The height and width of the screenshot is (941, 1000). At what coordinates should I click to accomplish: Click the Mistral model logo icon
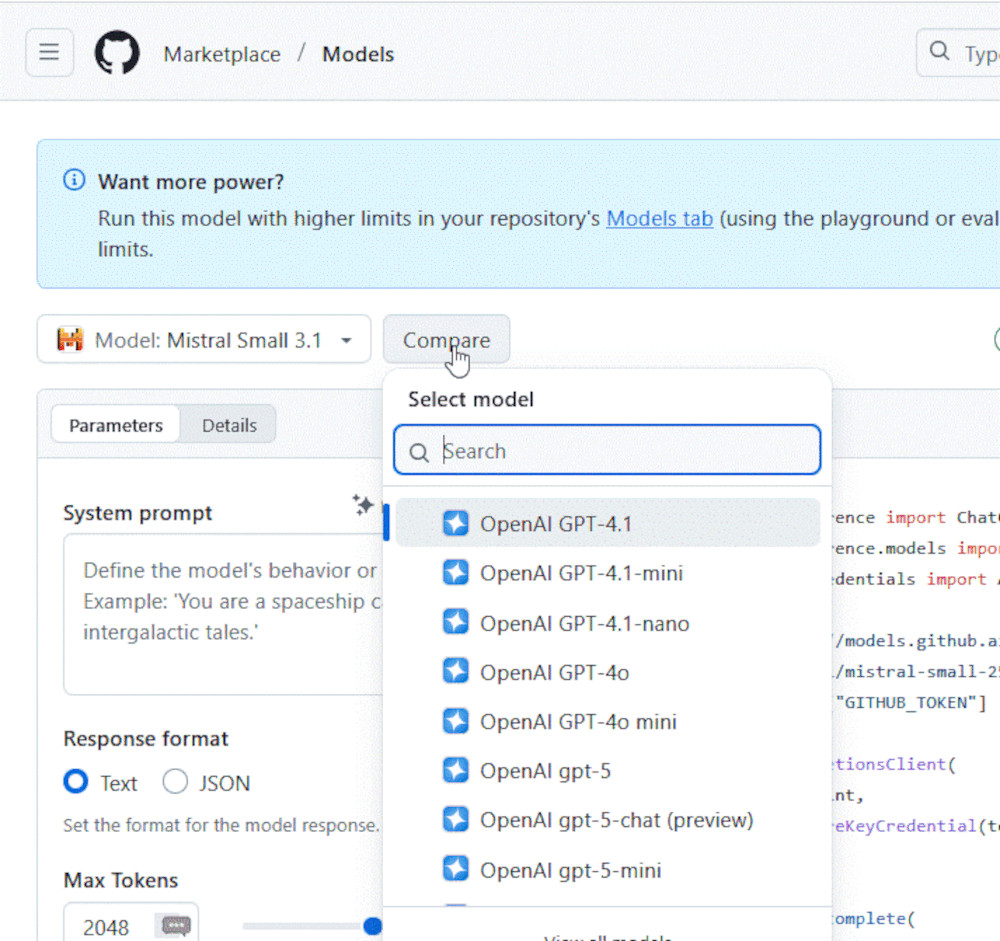70,340
